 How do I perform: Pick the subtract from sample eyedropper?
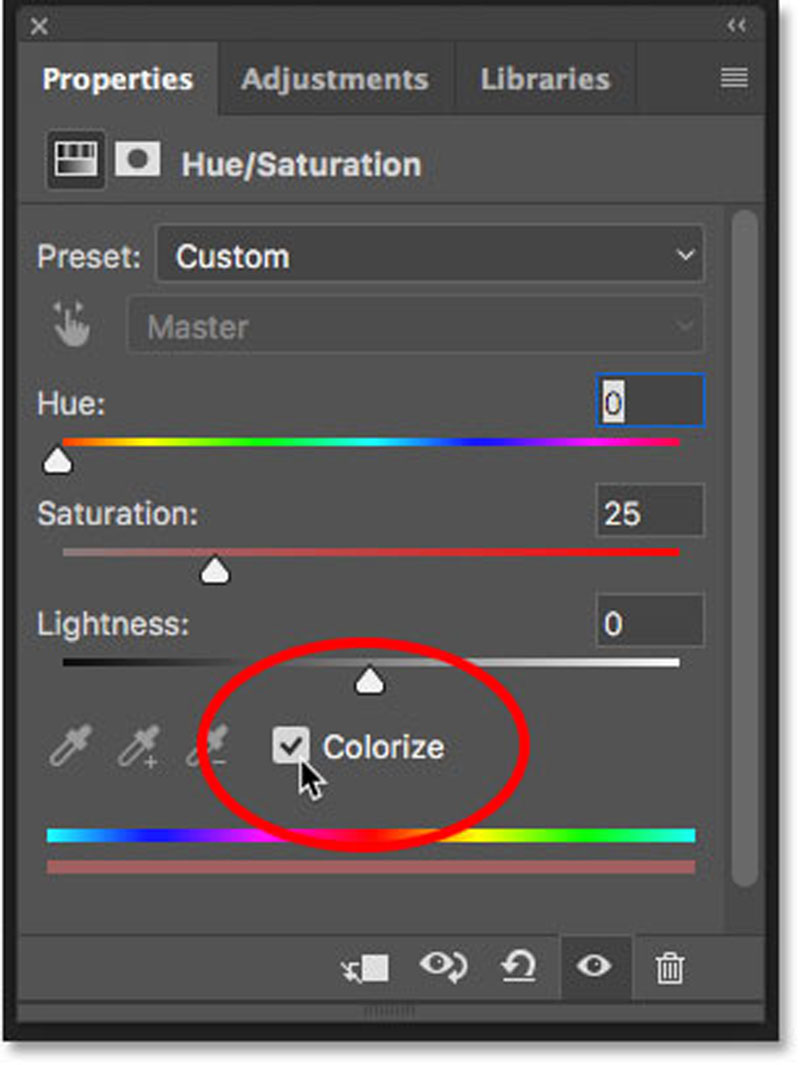[207, 747]
